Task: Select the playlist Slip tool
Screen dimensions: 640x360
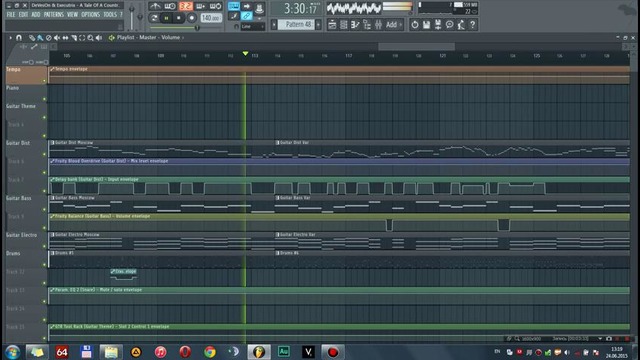Action: pos(65,38)
